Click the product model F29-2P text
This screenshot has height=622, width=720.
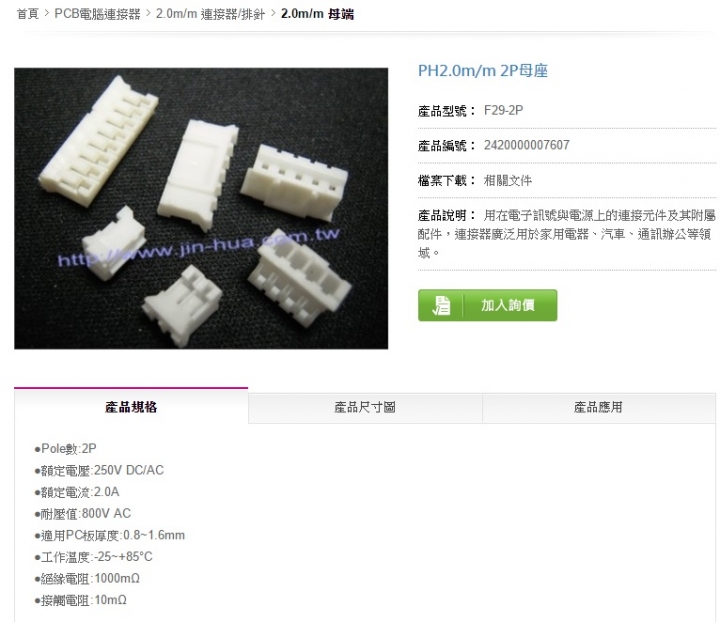(503, 111)
